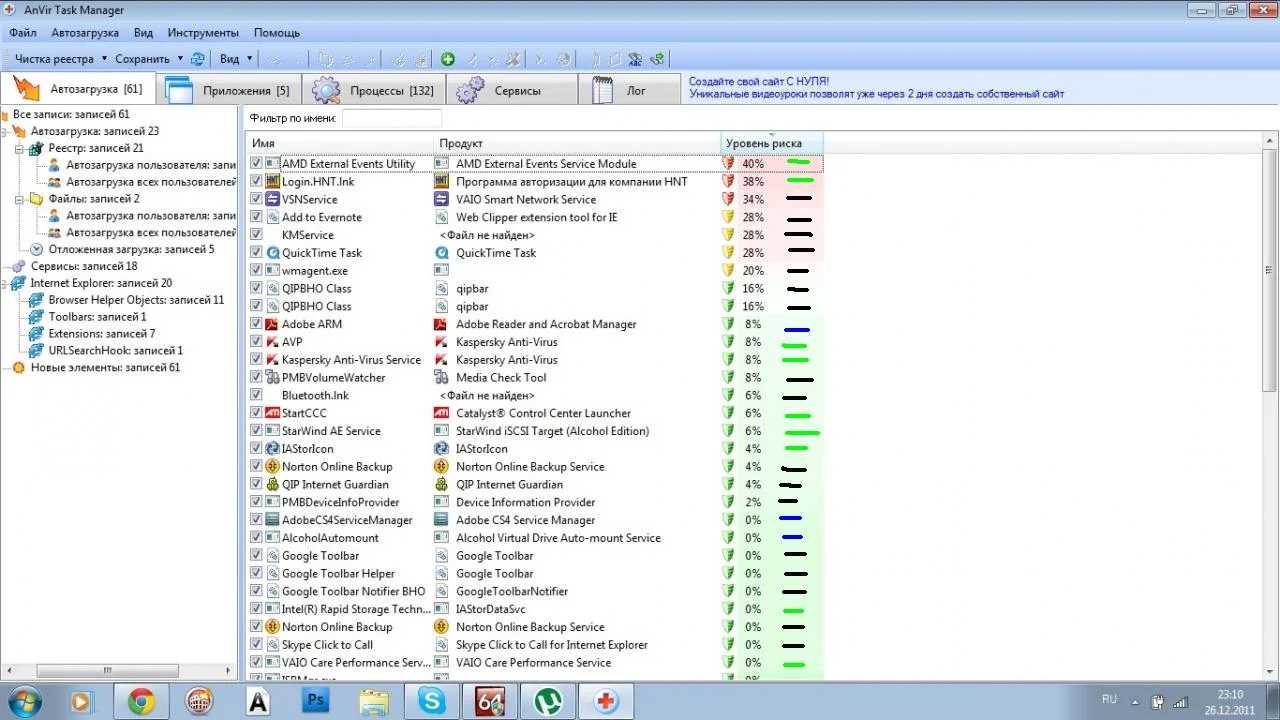Click the Kaspersky Anti-Virus Service row icon
The image size is (1280, 720).
(x=271, y=360)
